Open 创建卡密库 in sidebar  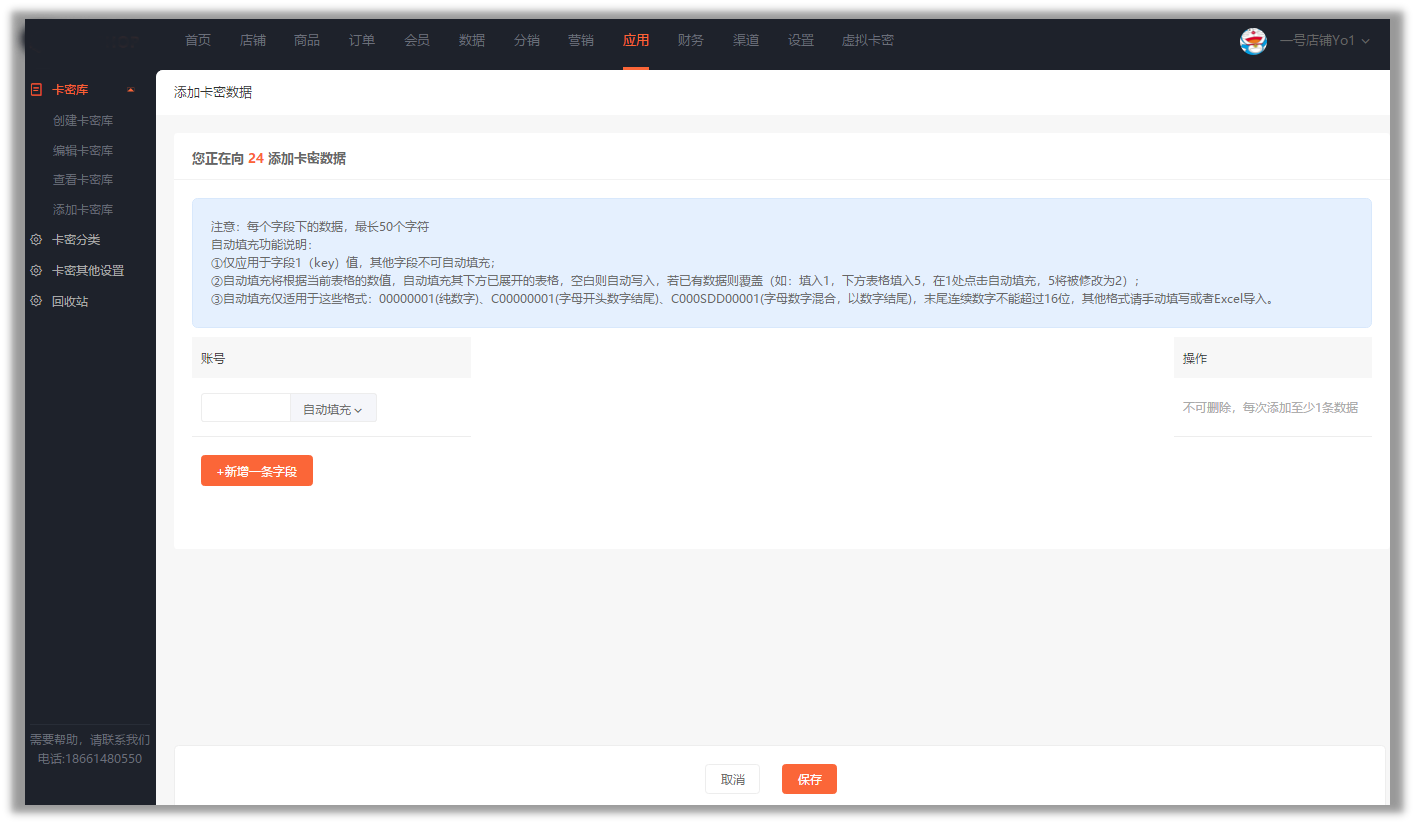[x=83, y=121]
